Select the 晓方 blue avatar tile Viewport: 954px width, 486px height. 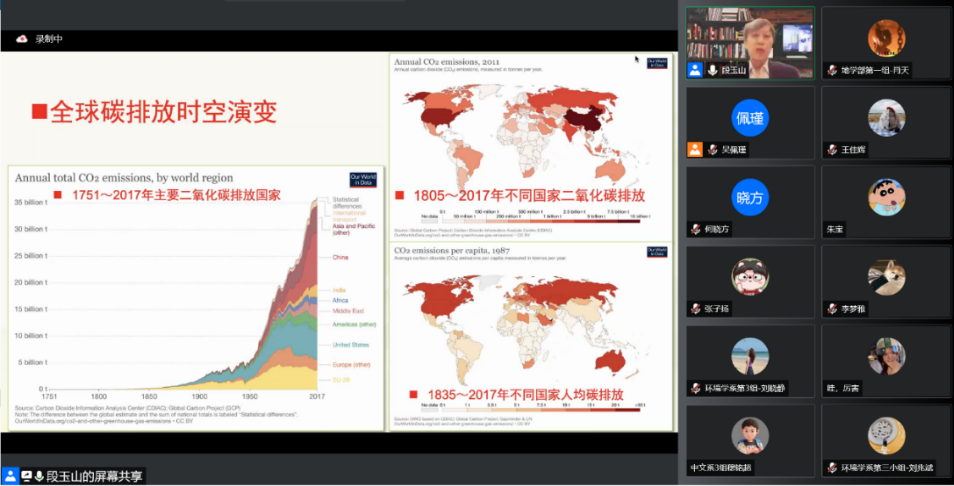click(x=750, y=197)
